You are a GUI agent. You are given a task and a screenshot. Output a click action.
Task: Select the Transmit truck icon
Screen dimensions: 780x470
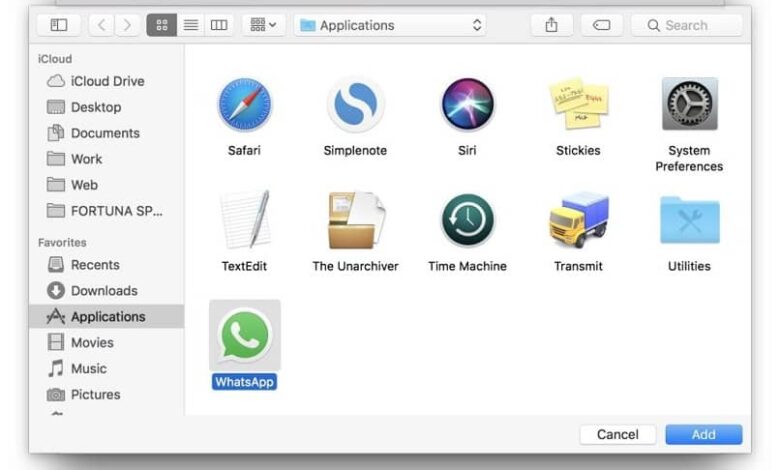coord(579,220)
